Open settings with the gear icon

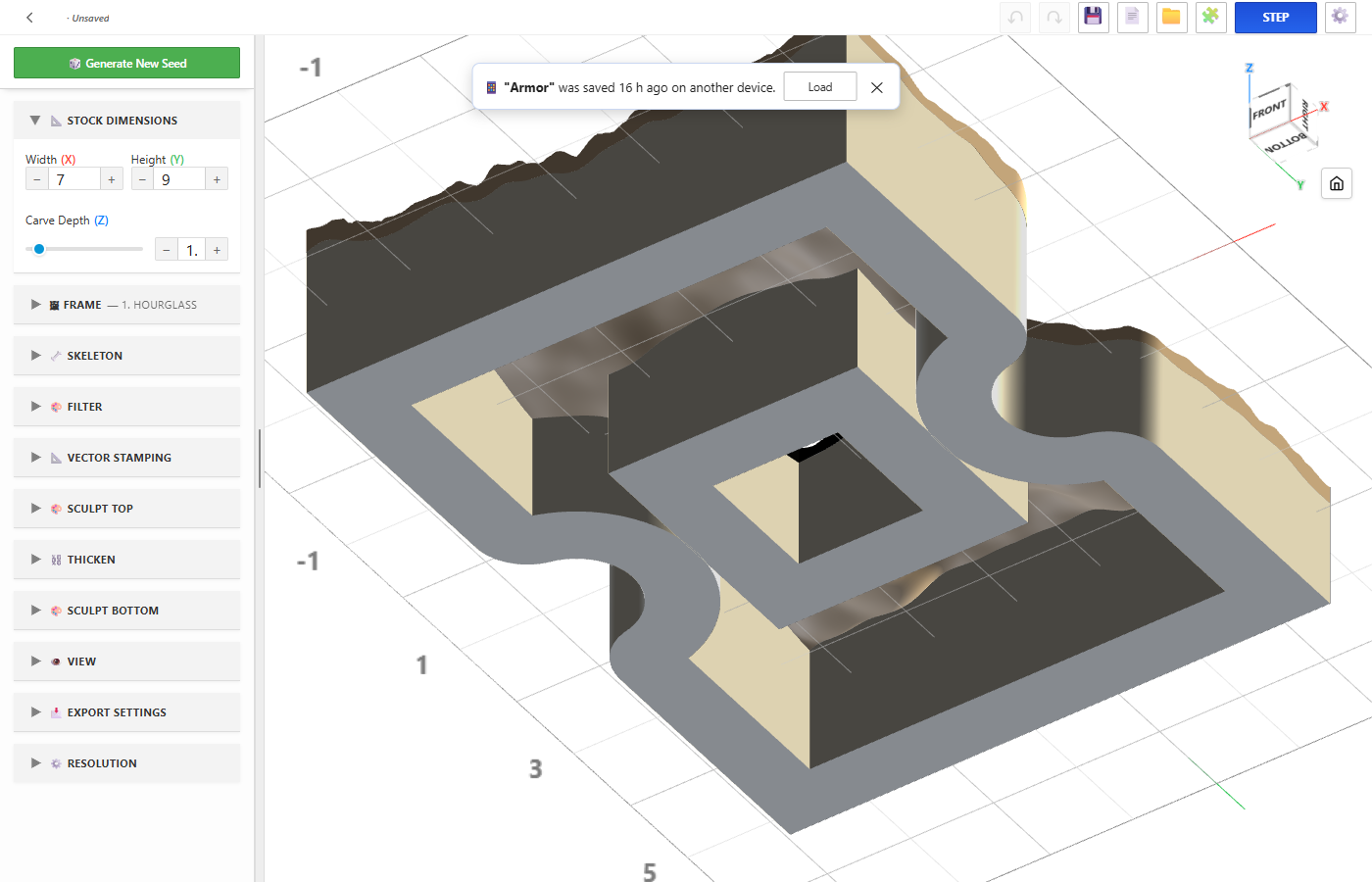coord(1340,18)
